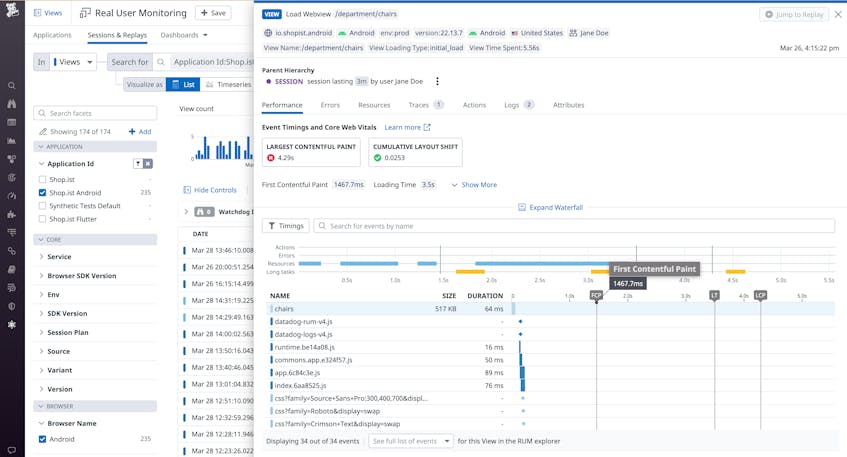Screen dimensions: 847x457
Task: Click the Jane Doe user icon
Action: (573, 33)
